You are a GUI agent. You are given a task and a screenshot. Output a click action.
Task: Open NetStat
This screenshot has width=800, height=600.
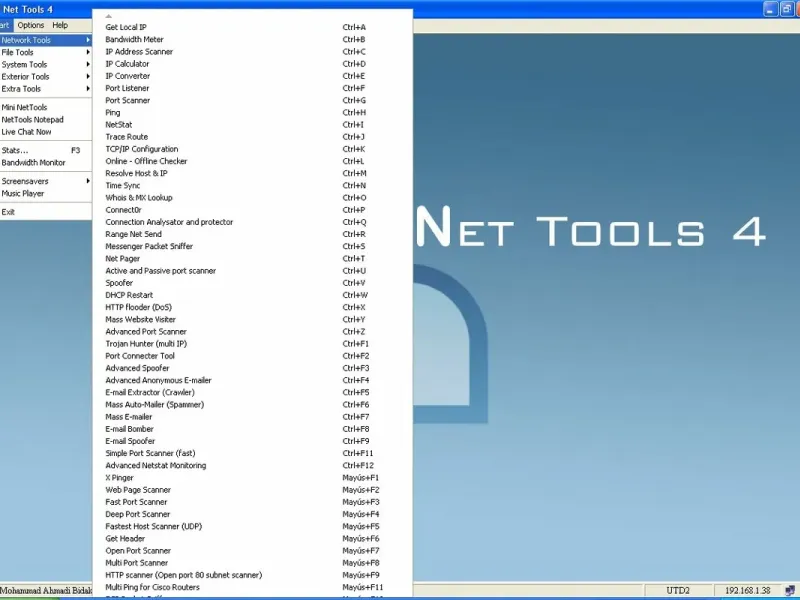tap(252, 124)
